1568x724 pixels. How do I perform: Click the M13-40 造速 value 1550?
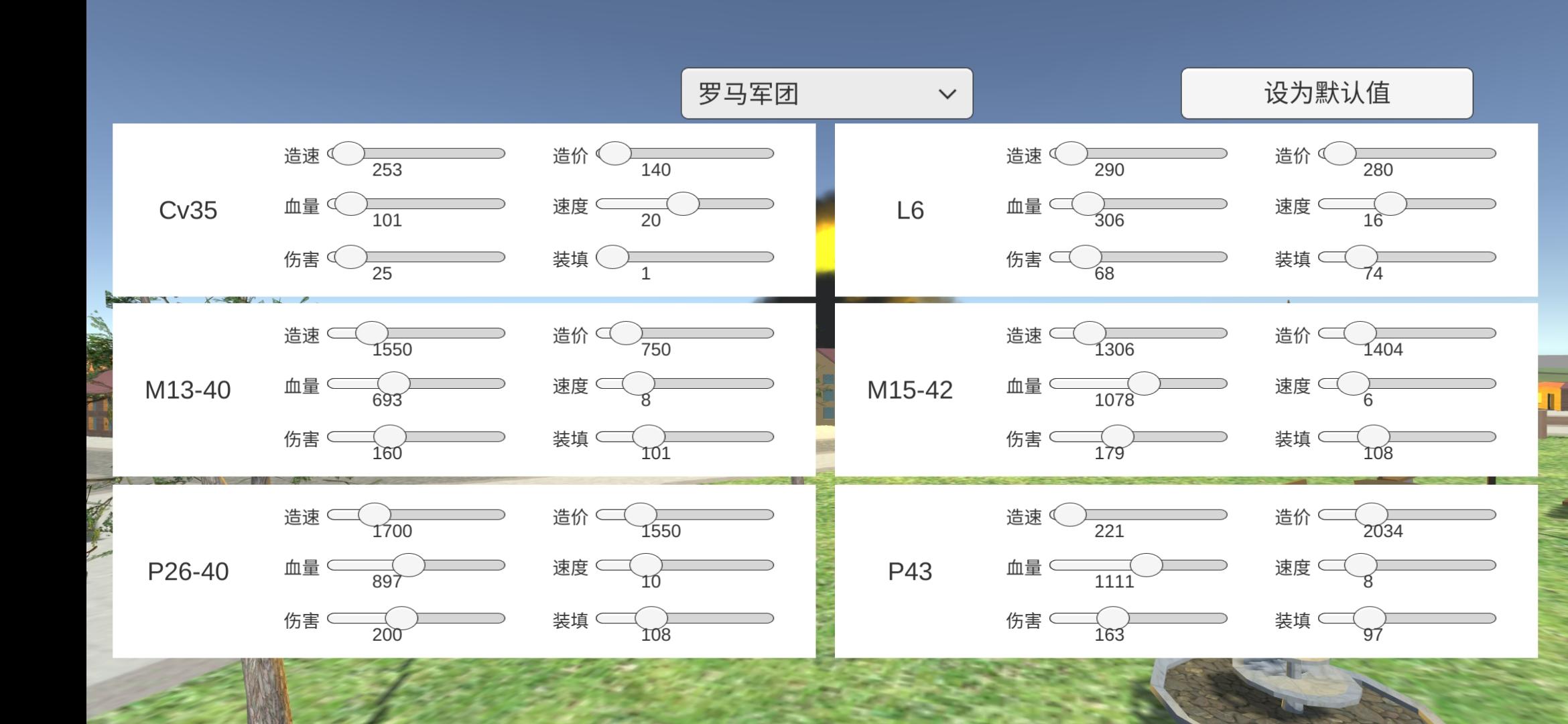click(x=392, y=350)
